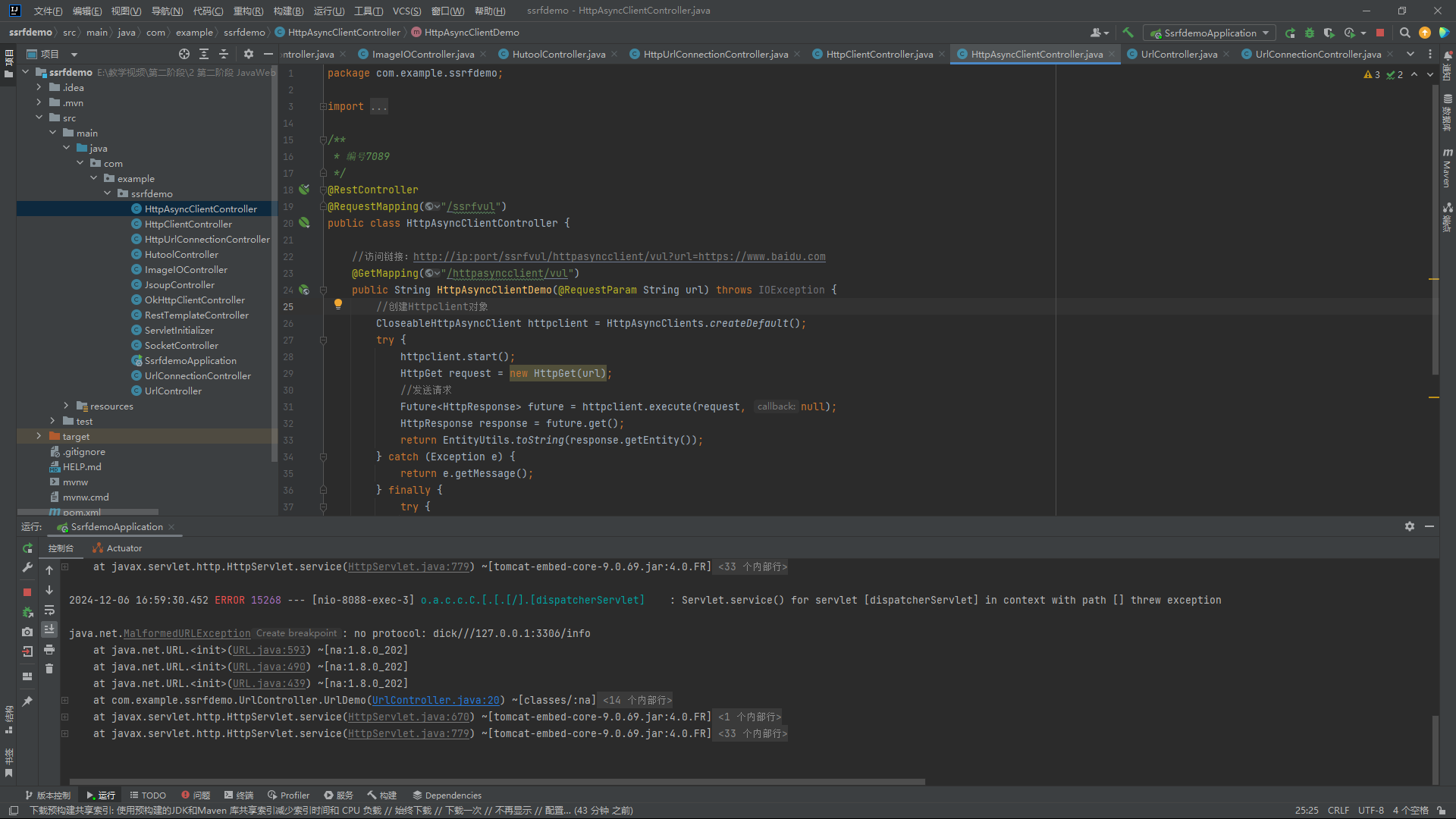Image resolution: width=1456 pixels, height=819 pixels.
Task: Toggle pin tab in run panel
Action: pos(27,701)
